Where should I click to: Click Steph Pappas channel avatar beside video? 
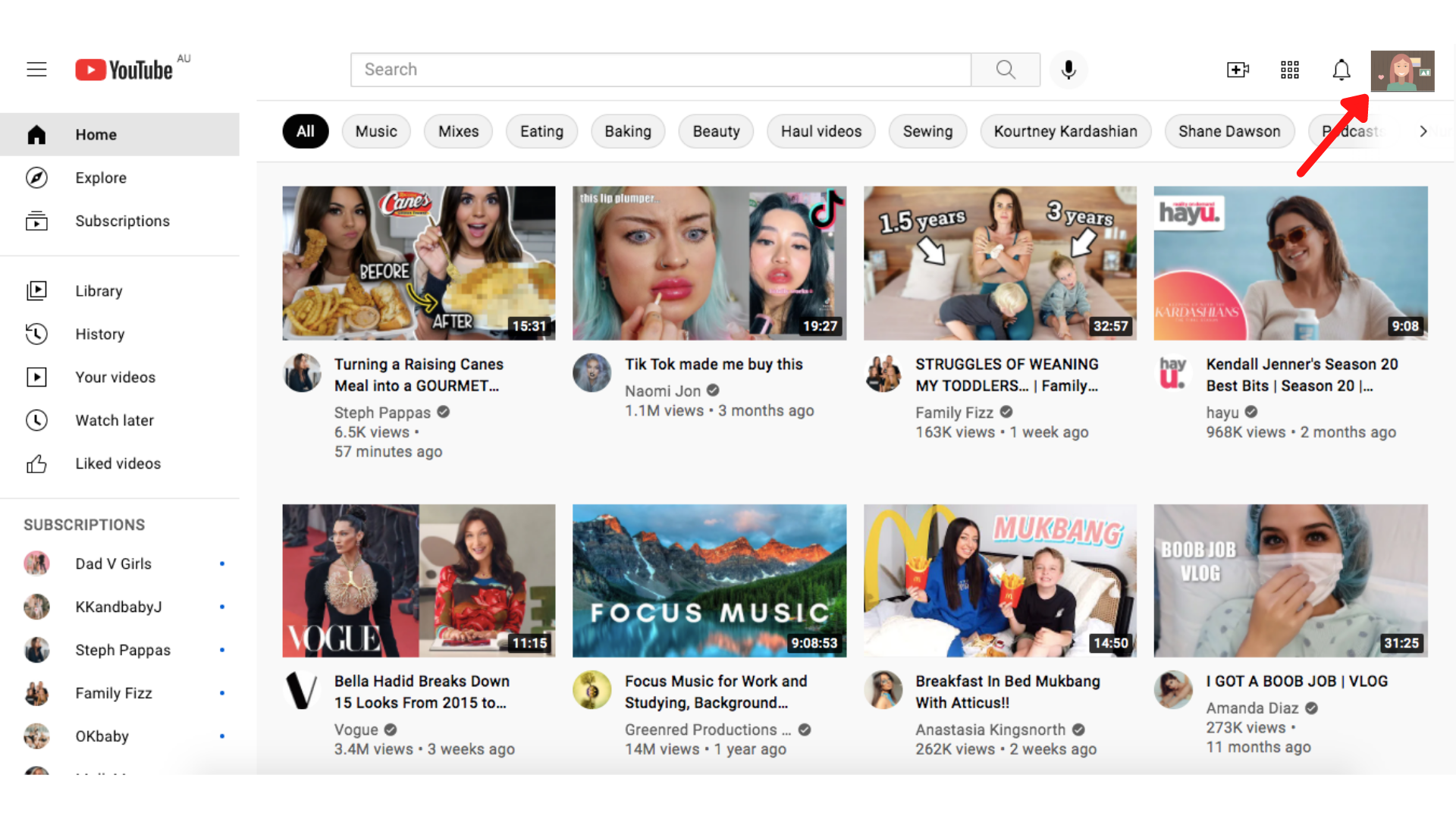point(302,373)
